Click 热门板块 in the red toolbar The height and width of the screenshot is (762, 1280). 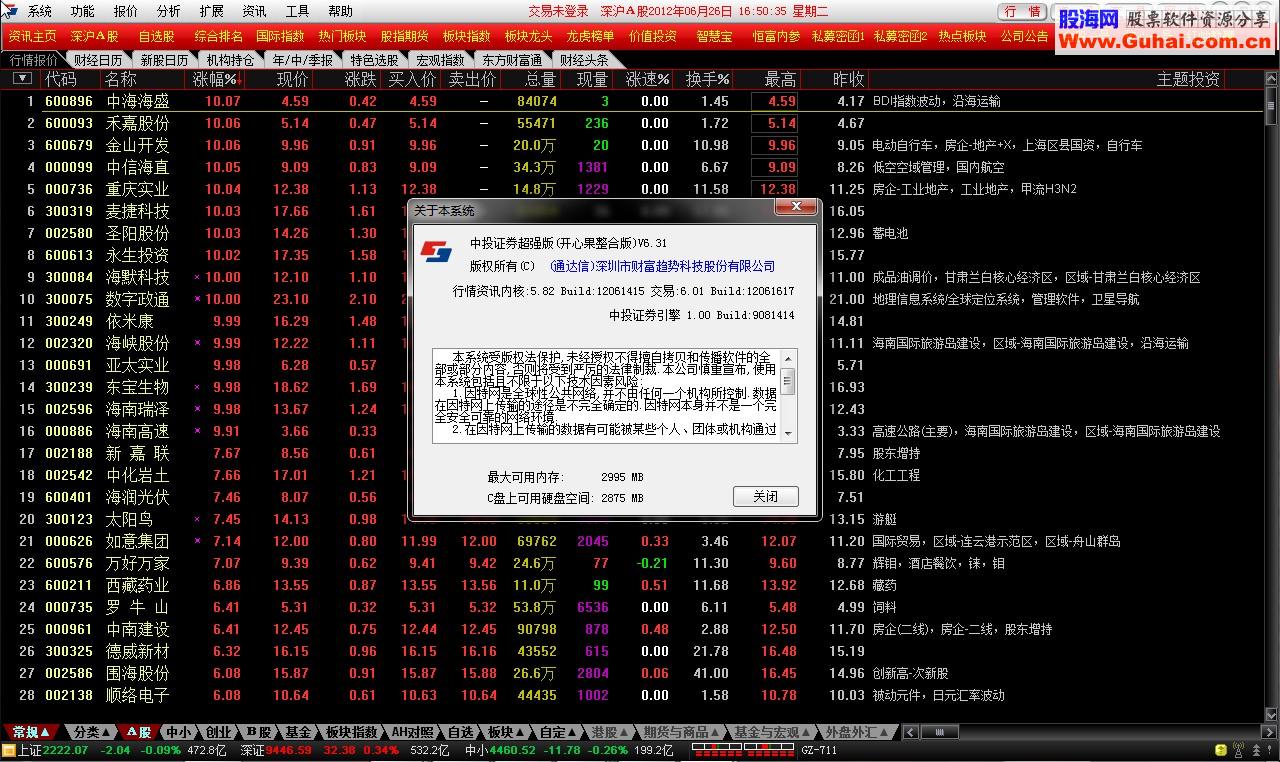click(x=342, y=36)
